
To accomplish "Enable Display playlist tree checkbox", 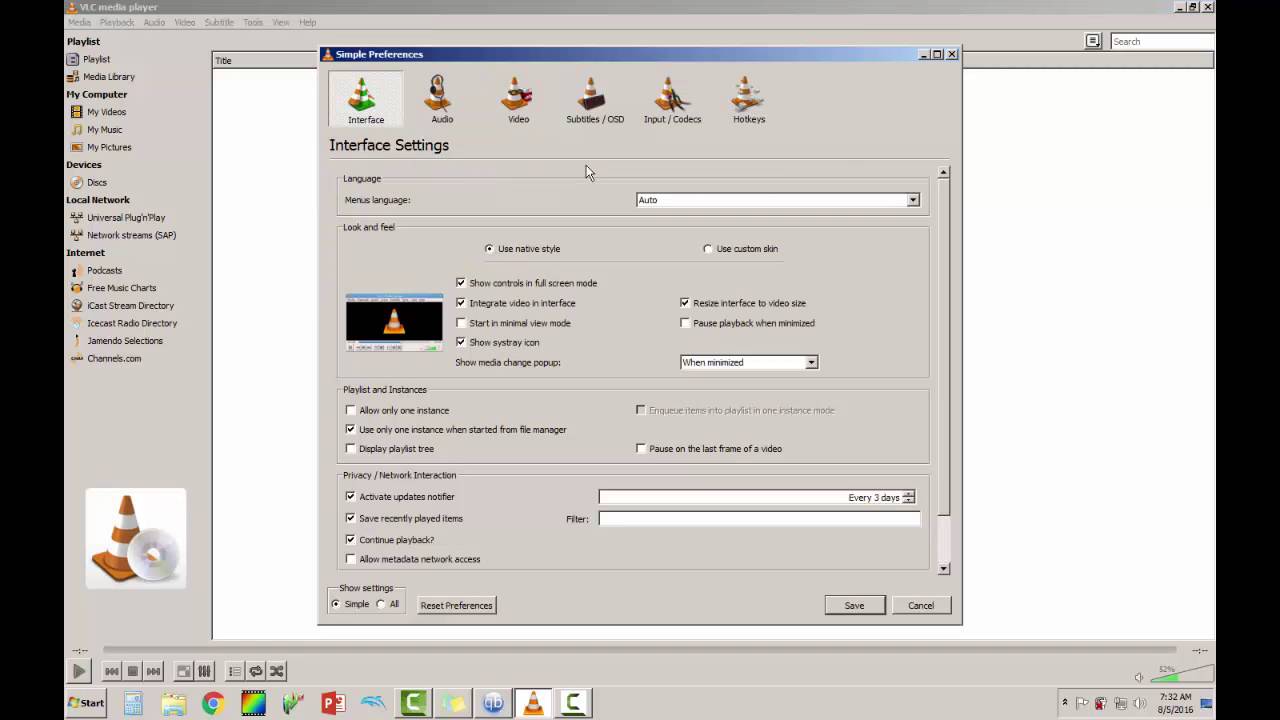I will (350, 449).
